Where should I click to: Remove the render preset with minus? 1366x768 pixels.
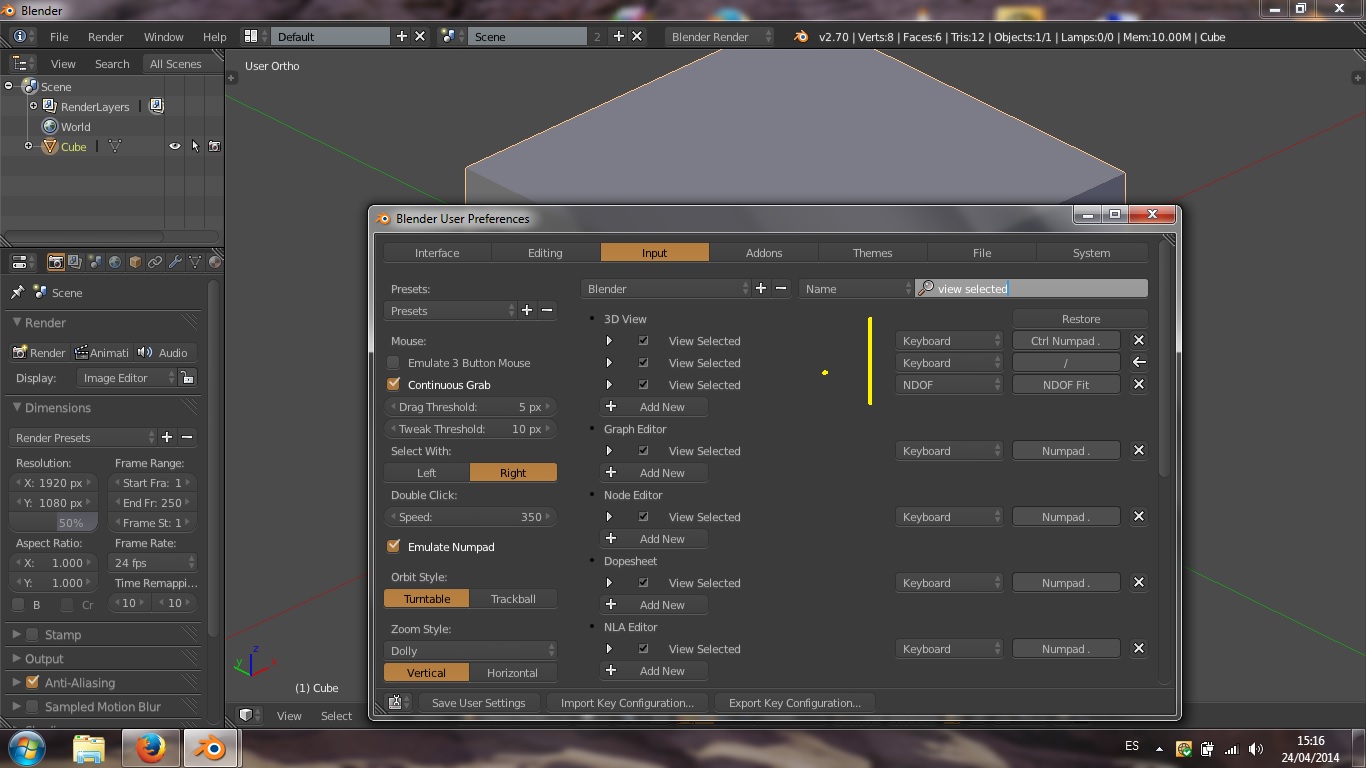coord(187,437)
